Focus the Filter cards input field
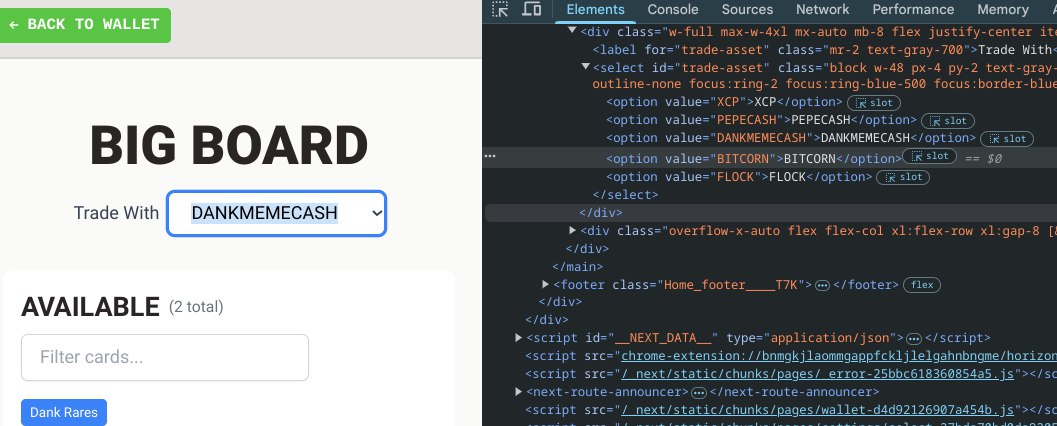 tap(165, 357)
